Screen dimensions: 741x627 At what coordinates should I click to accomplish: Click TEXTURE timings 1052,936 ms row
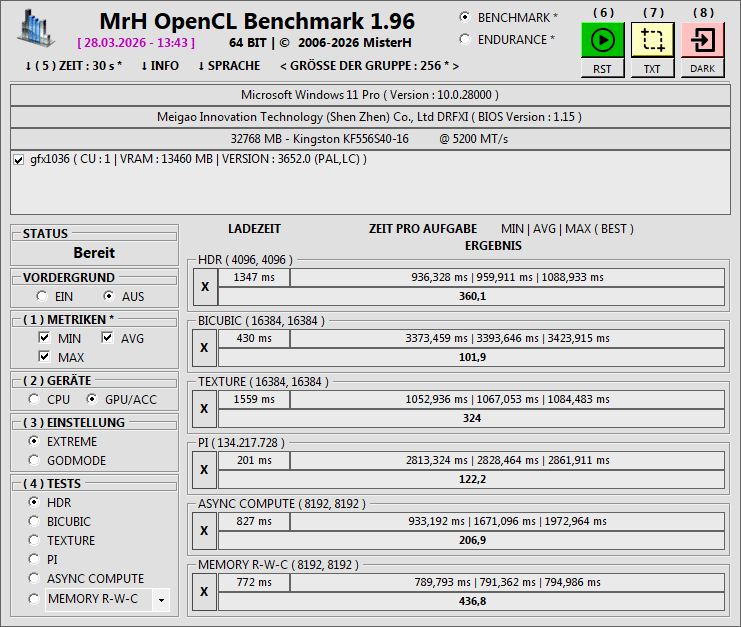pyautogui.click(x=508, y=399)
